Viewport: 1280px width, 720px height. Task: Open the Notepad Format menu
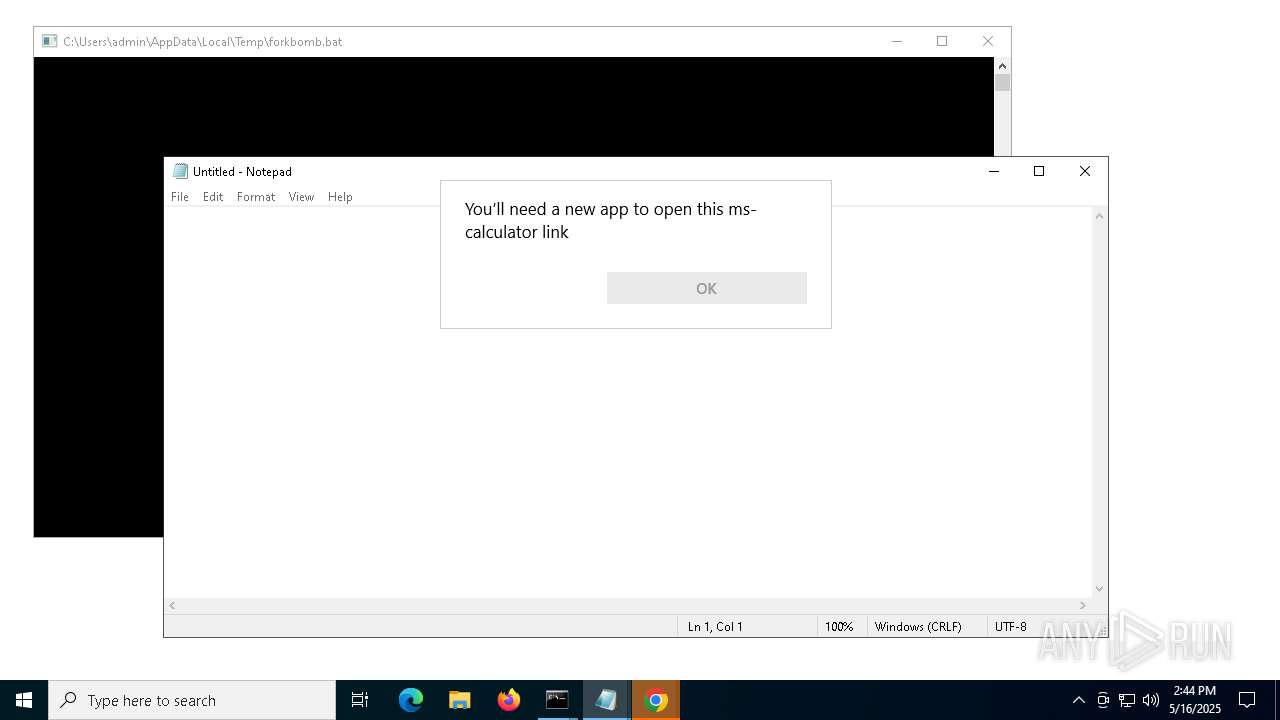tap(256, 197)
